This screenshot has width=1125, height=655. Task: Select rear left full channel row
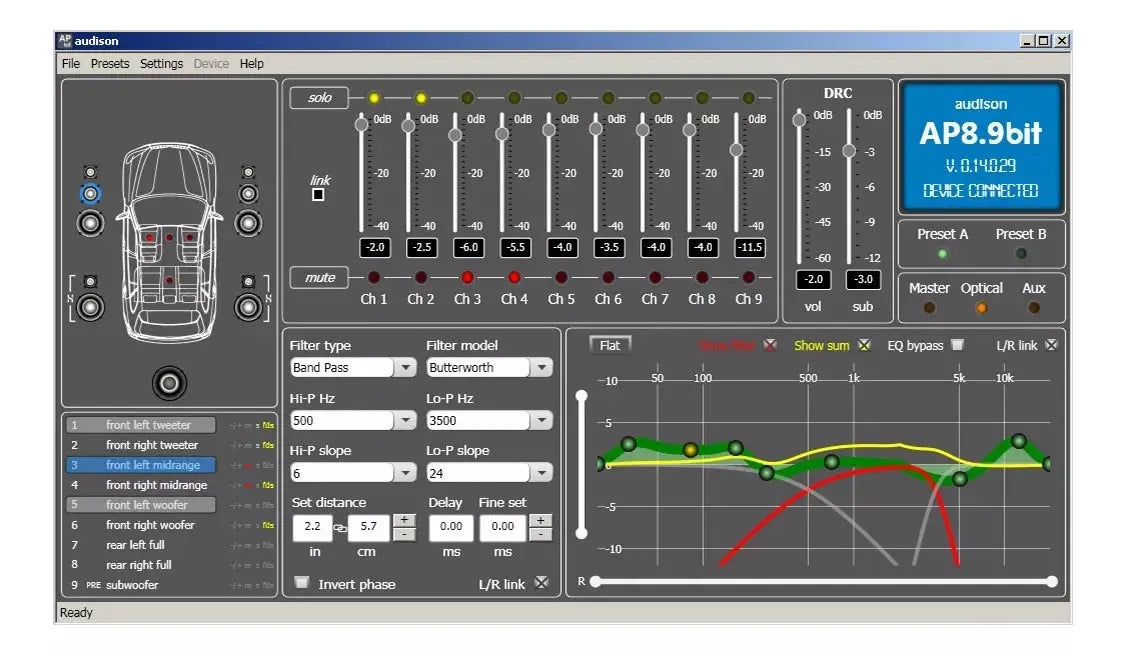click(169, 545)
